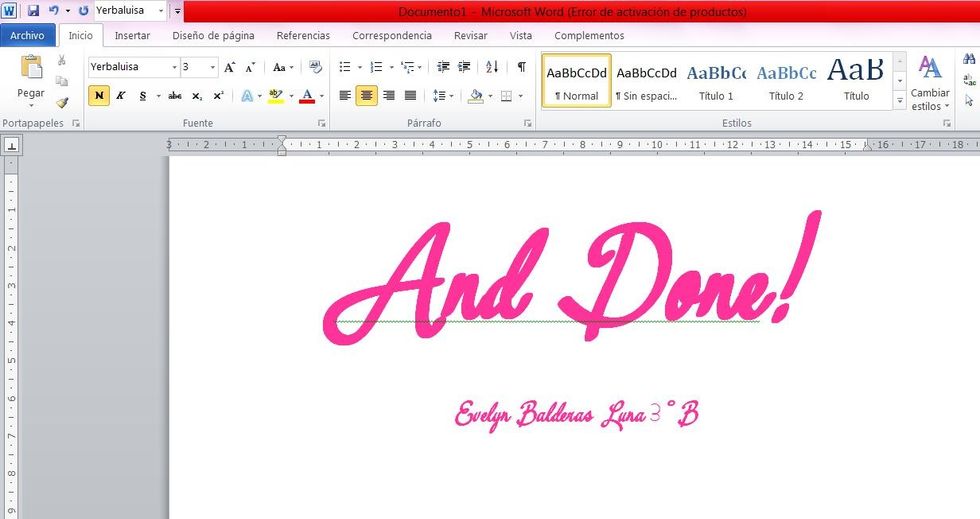Screen dimensions: 980x519
Task: Align text to the left
Action: click(x=345, y=96)
